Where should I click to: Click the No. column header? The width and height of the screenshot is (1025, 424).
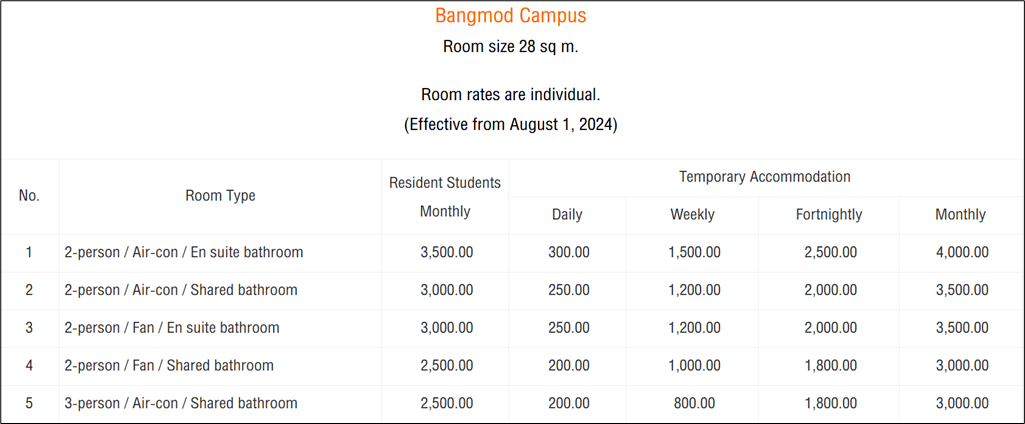pyautogui.click(x=29, y=196)
